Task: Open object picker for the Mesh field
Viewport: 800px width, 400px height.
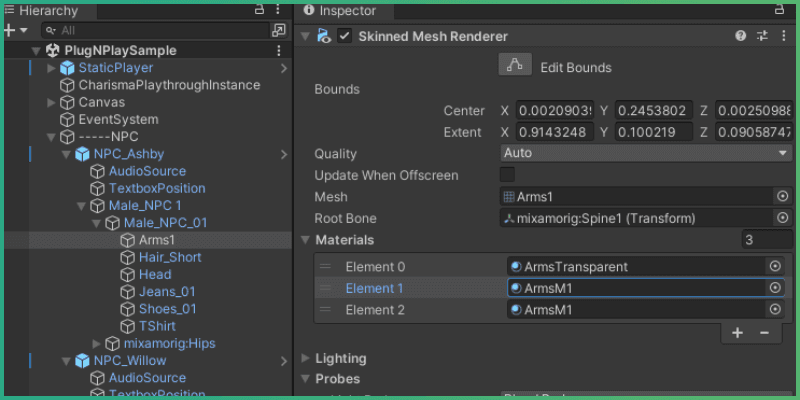Action: pyautogui.click(x=781, y=197)
